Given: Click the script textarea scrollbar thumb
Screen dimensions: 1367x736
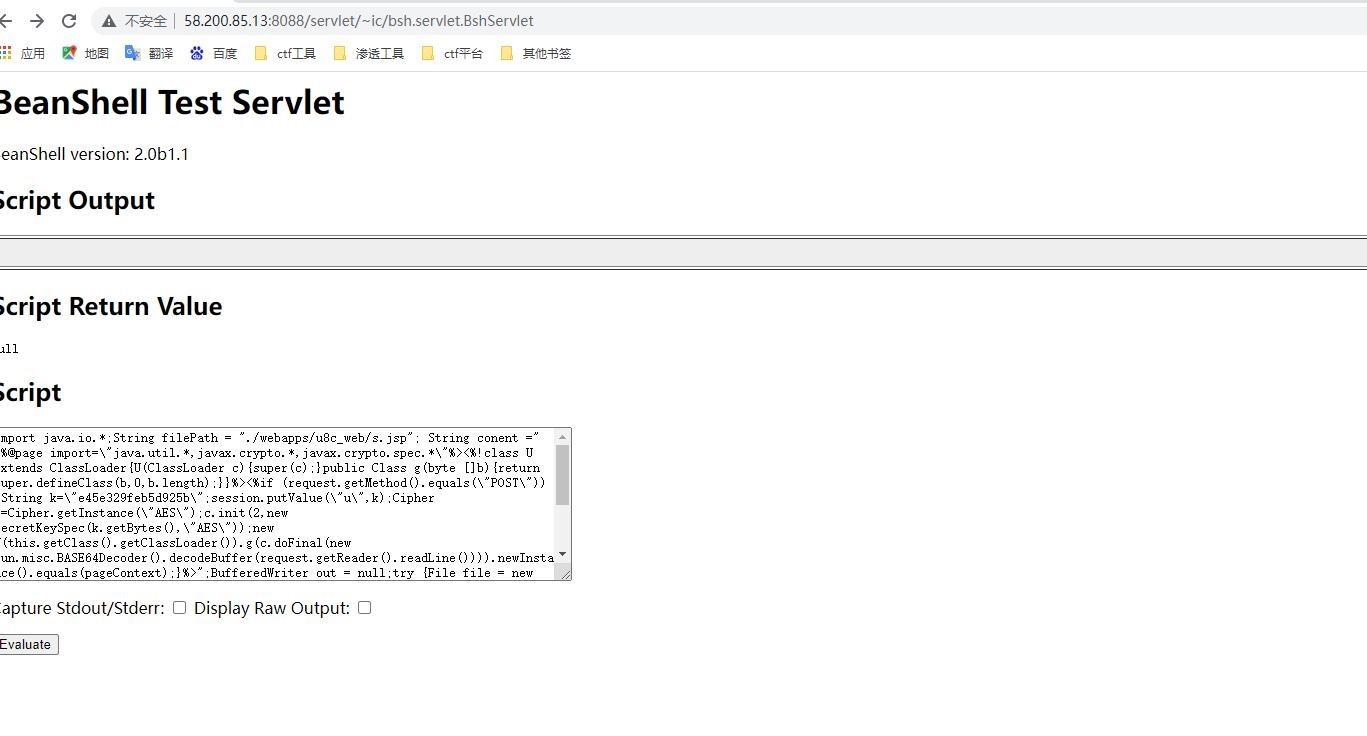Looking at the screenshot, I should click(x=563, y=475).
